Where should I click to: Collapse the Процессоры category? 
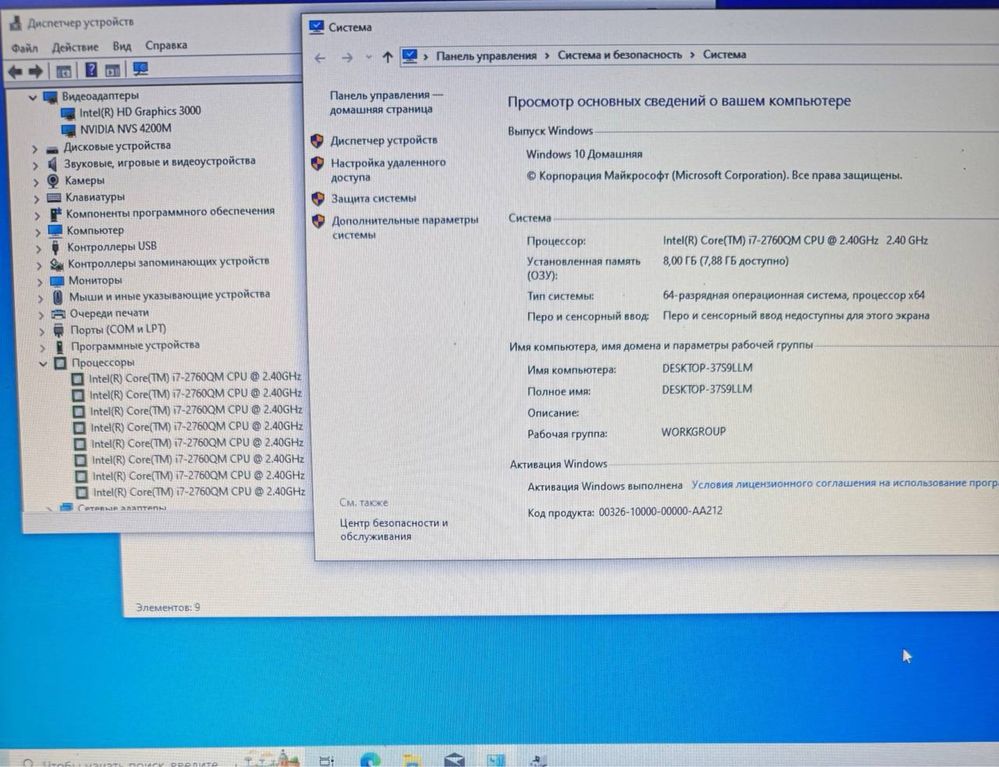(x=43, y=364)
